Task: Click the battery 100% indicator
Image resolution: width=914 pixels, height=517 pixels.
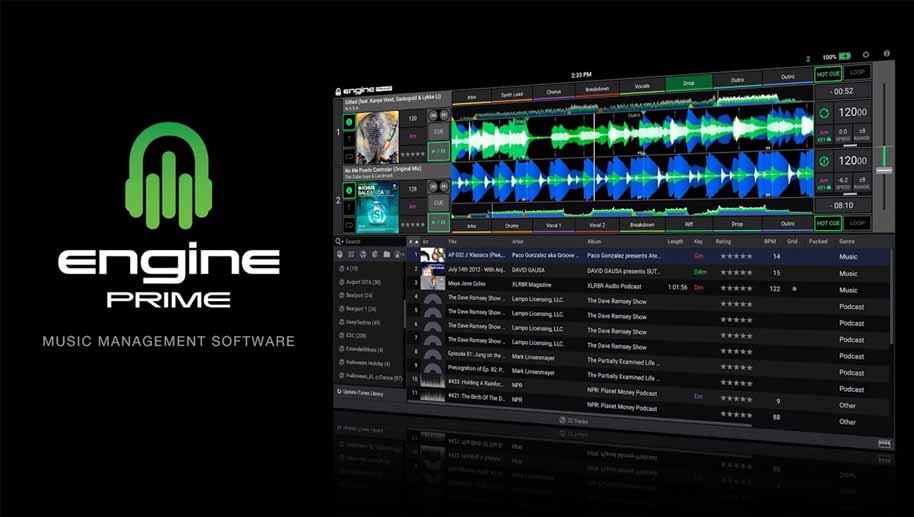Action: tap(836, 57)
